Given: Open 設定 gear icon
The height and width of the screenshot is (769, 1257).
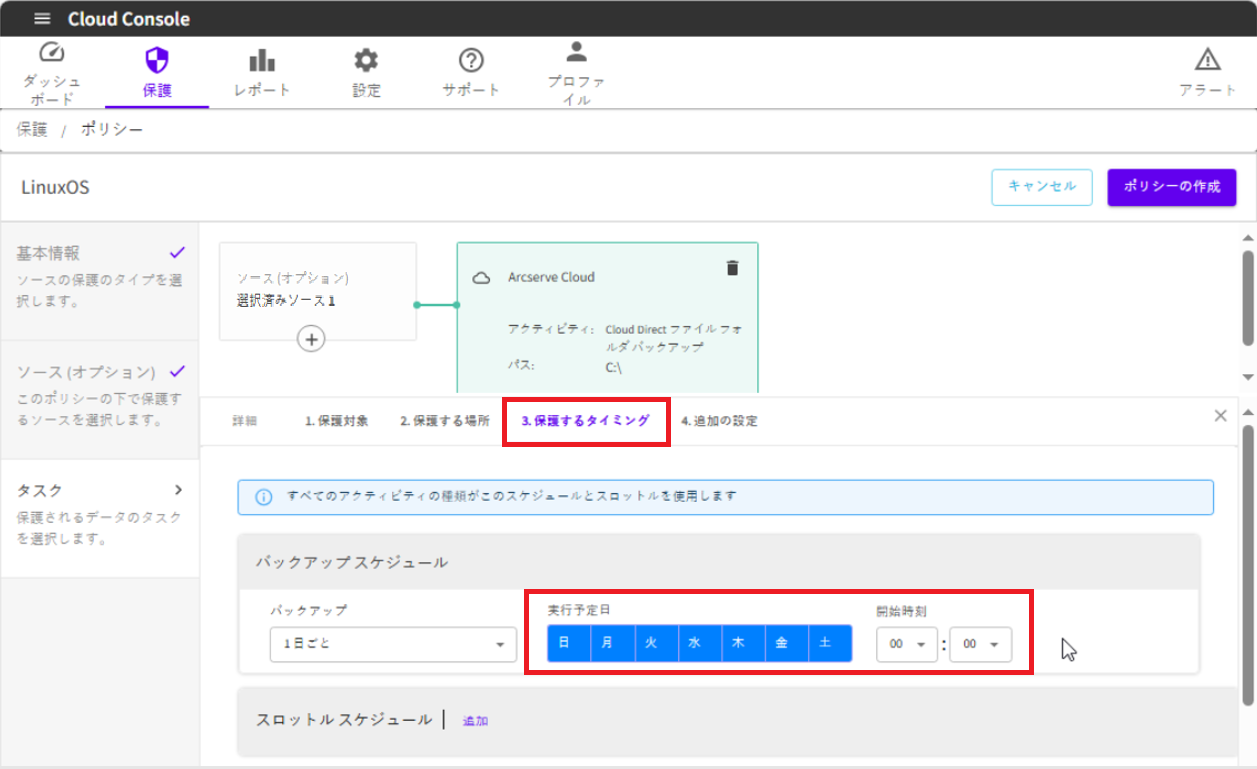Looking at the screenshot, I should 366,60.
